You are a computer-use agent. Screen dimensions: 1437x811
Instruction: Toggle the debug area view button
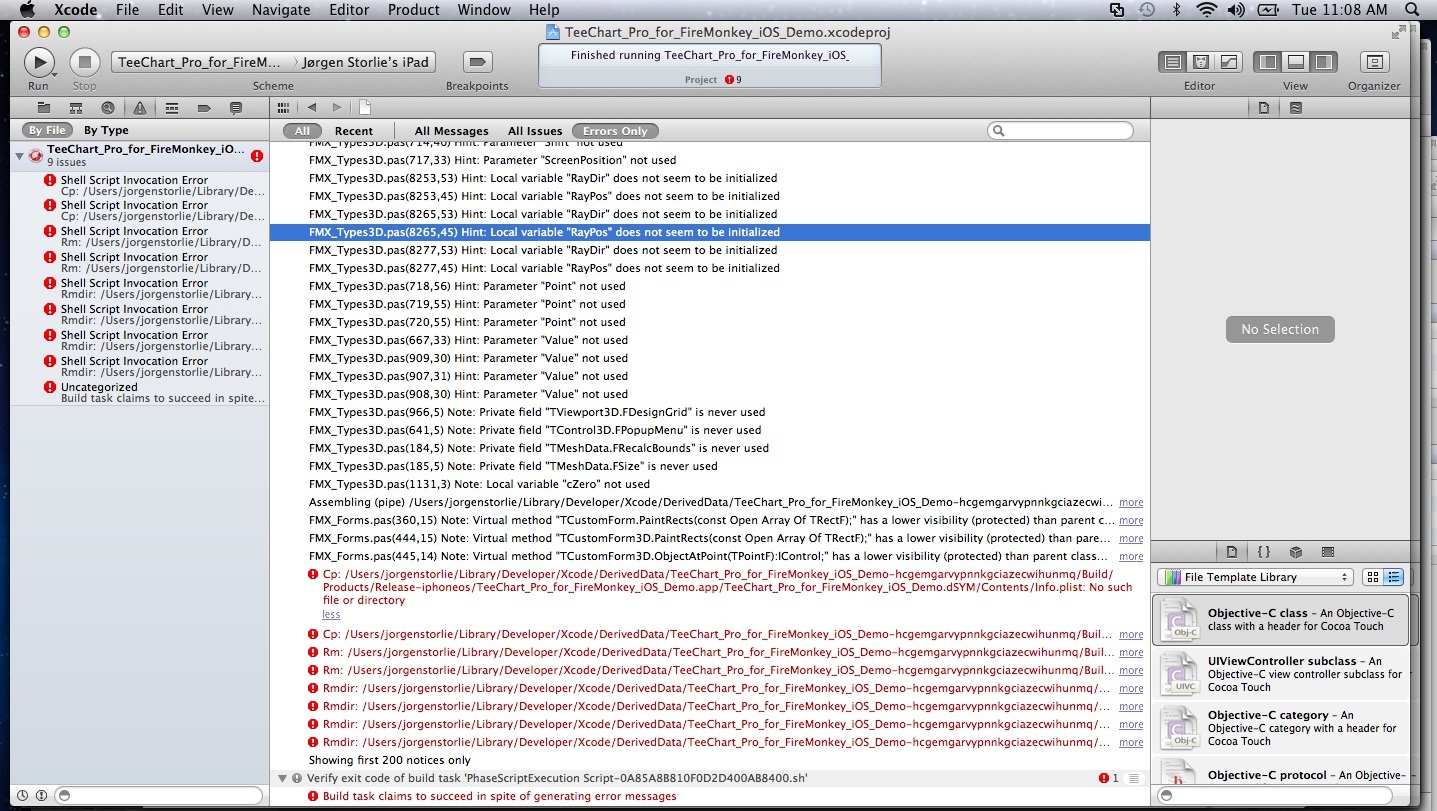[x=1296, y=62]
